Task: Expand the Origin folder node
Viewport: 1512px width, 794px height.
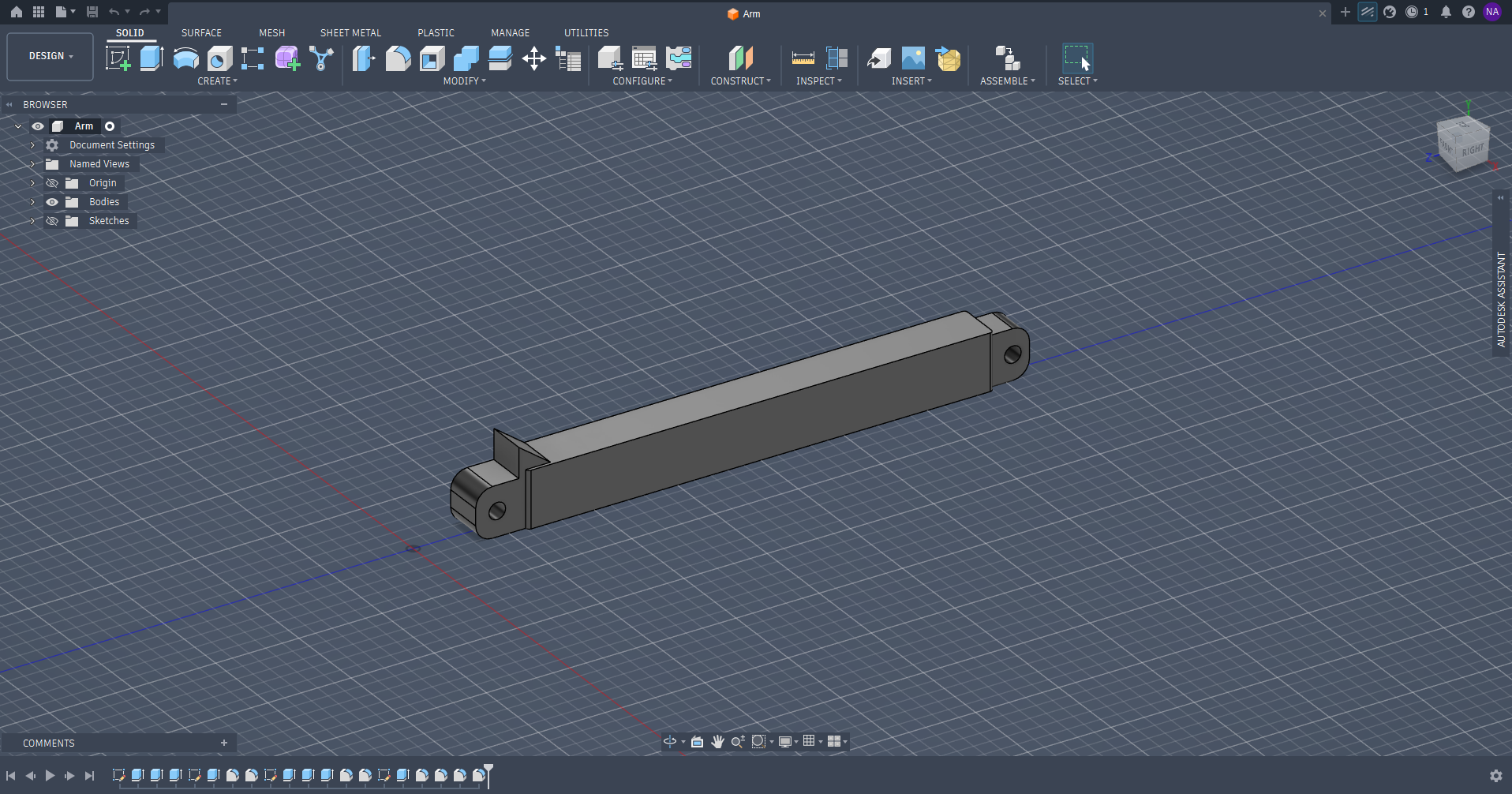Action: pos(32,183)
